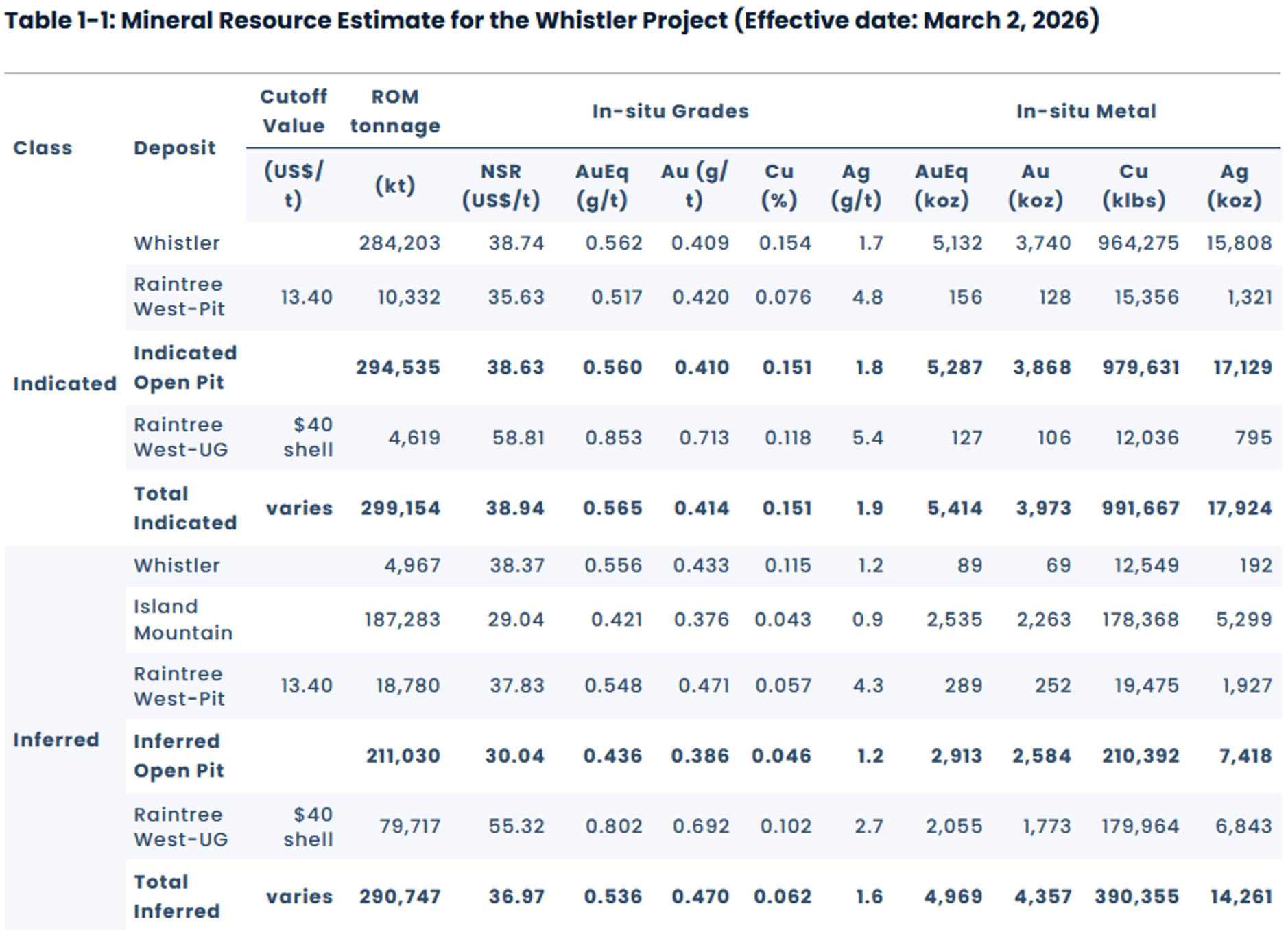Image resolution: width=1288 pixels, height=930 pixels.
Task: Select the 964,275 copper klbs cell
Action: 1138,243
